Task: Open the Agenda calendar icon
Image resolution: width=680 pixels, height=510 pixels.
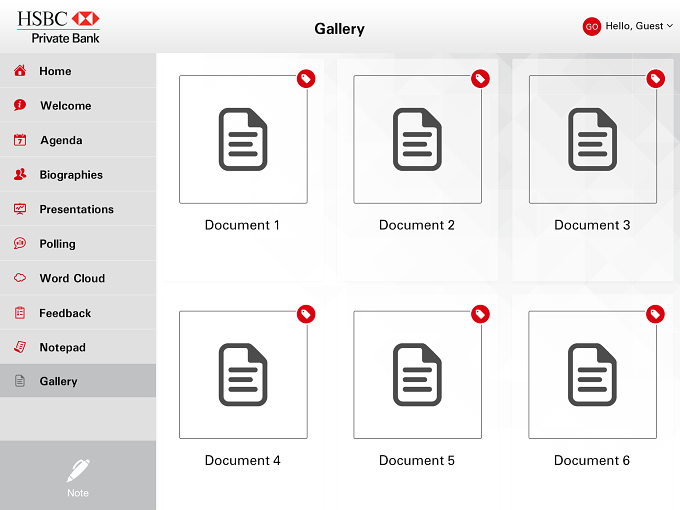Action: [x=20, y=140]
